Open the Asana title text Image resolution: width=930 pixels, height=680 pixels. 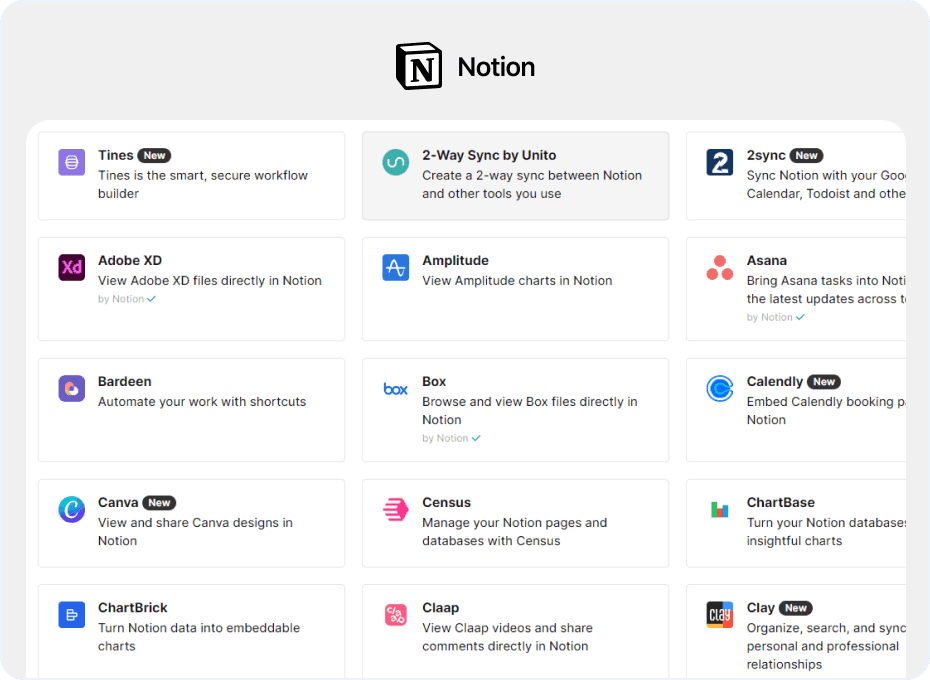pyautogui.click(x=767, y=260)
